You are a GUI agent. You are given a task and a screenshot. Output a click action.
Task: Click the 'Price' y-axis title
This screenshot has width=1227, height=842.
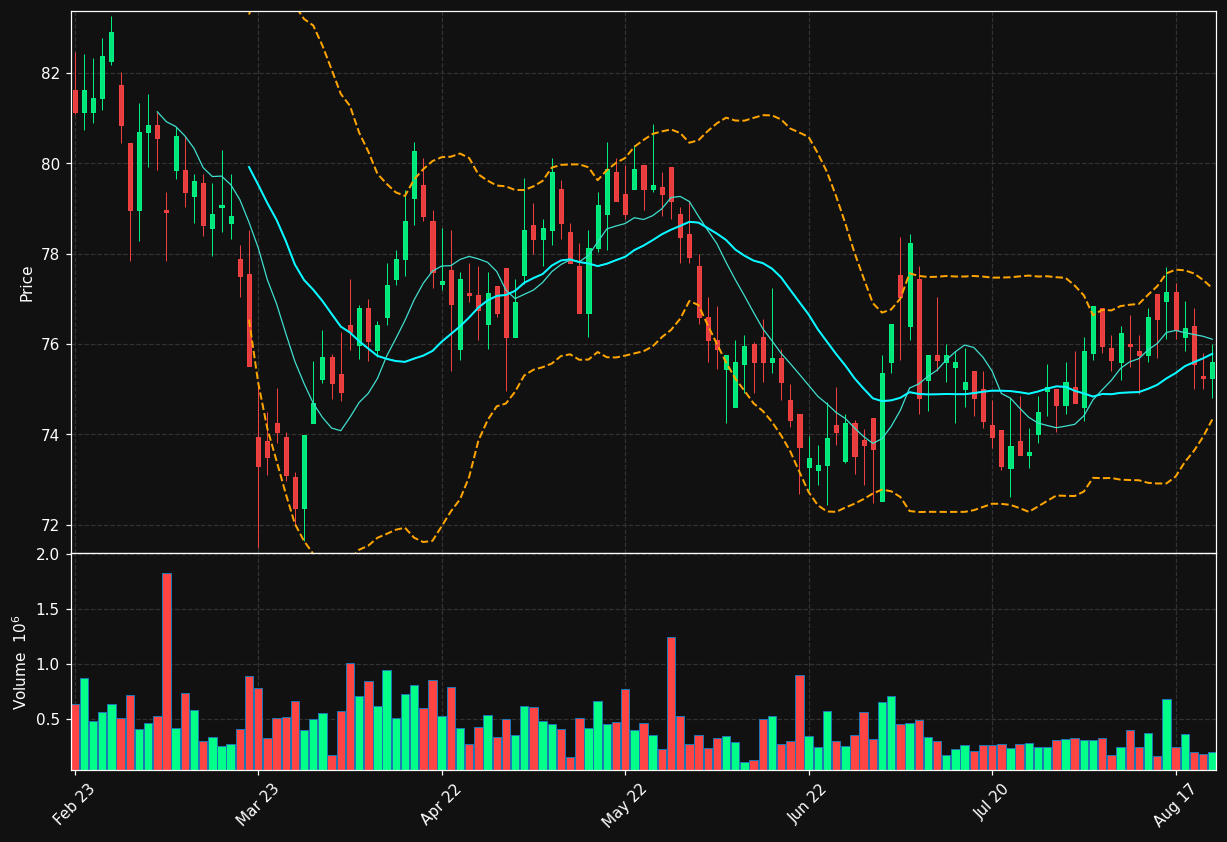(26, 283)
